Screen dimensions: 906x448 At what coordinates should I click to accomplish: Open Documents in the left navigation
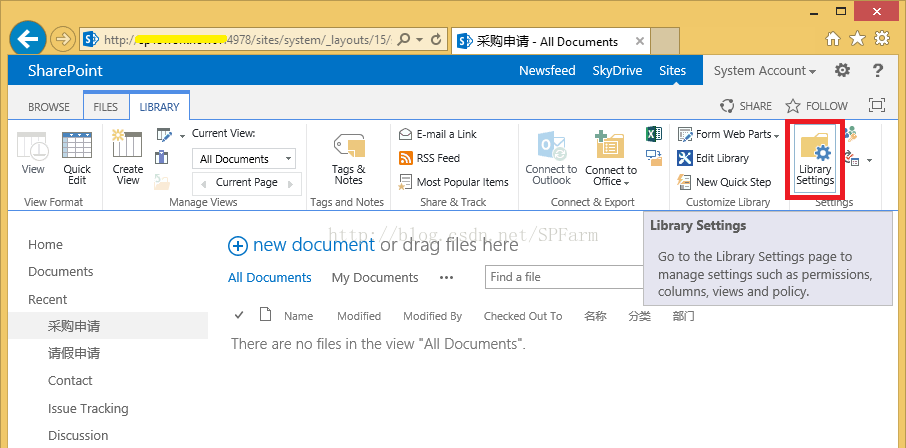click(x=60, y=272)
